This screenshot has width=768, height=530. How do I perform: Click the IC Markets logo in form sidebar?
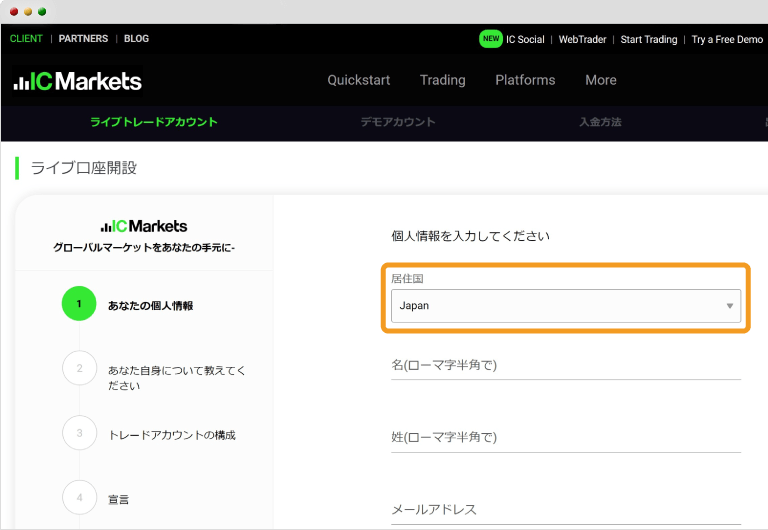[144, 226]
